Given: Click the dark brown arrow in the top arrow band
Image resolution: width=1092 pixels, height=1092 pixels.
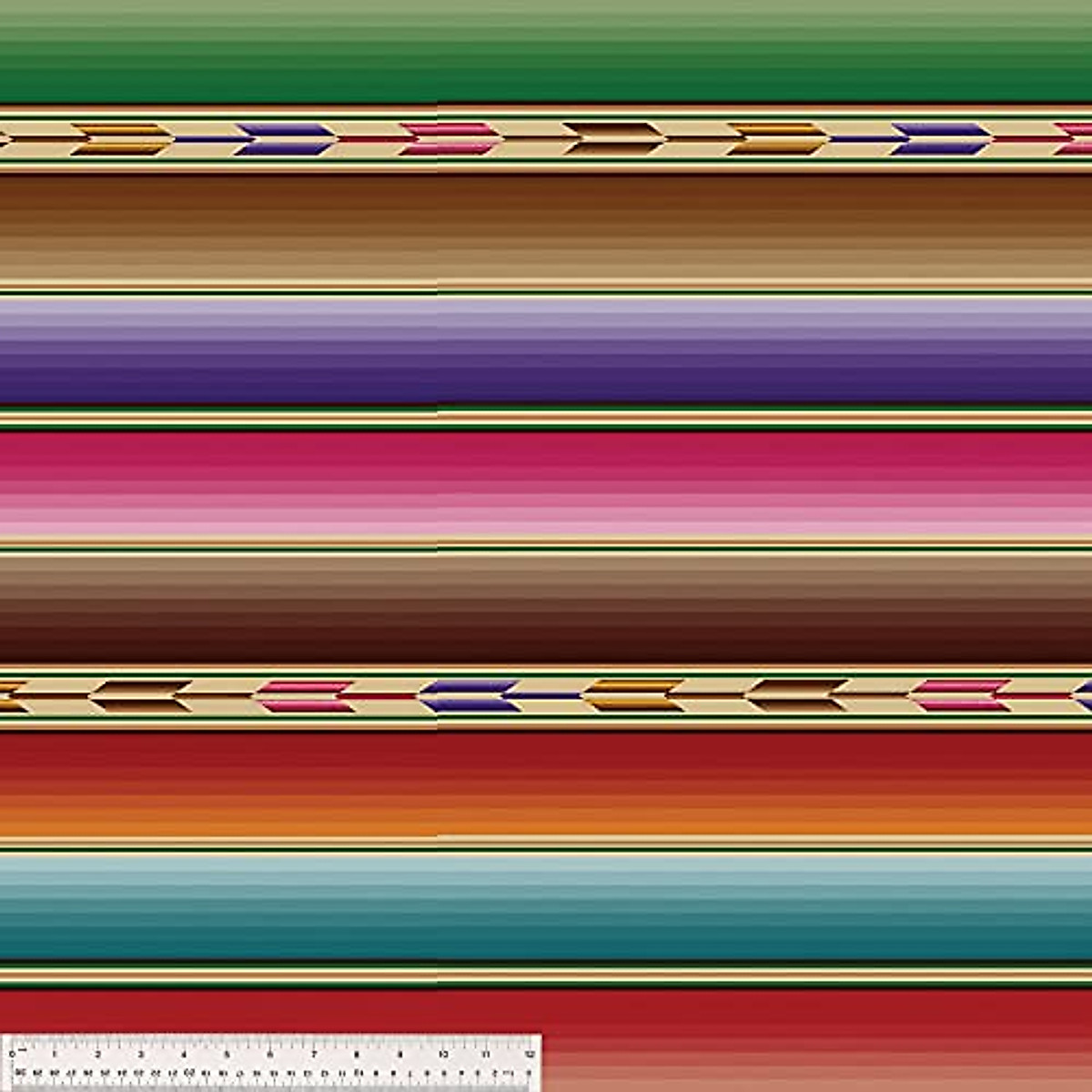Looking at the screenshot, I should point(614,139).
